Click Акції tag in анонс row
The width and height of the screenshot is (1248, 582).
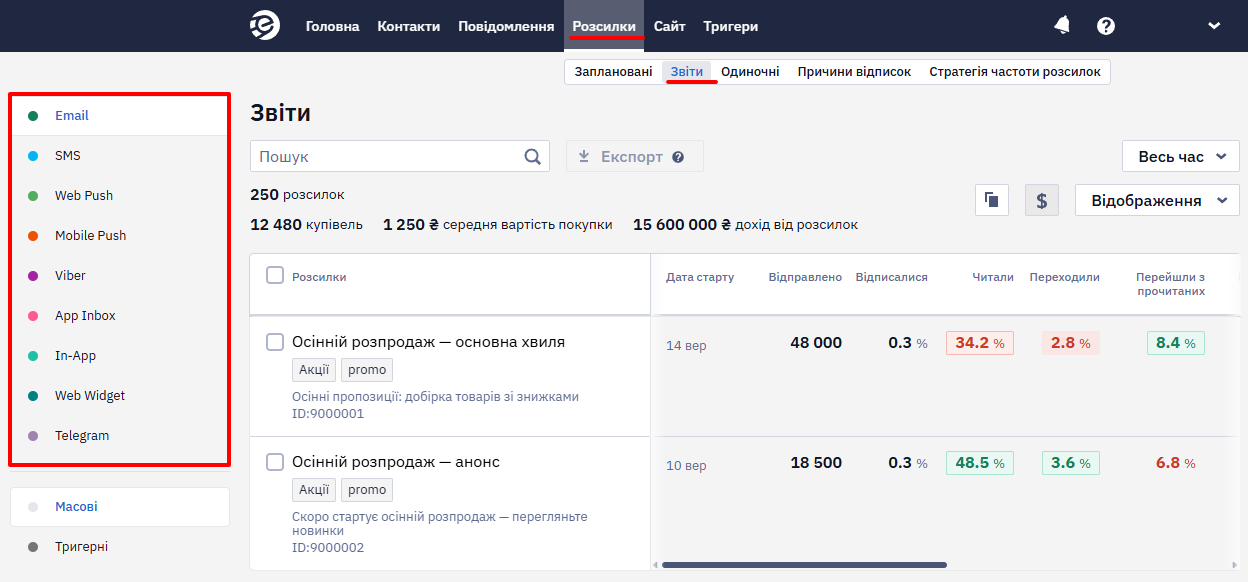point(314,490)
